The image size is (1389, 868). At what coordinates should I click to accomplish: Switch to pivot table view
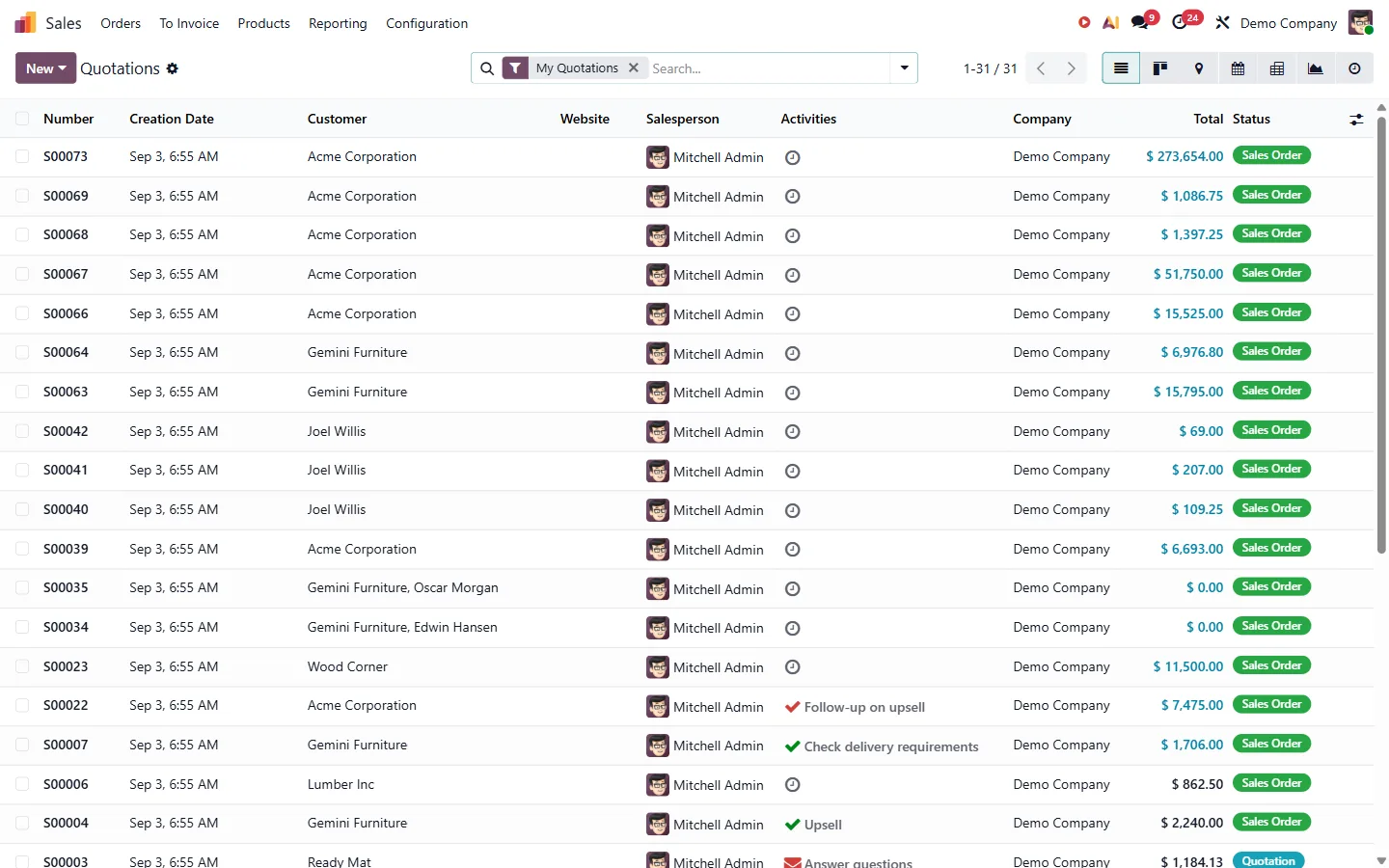click(1277, 68)
